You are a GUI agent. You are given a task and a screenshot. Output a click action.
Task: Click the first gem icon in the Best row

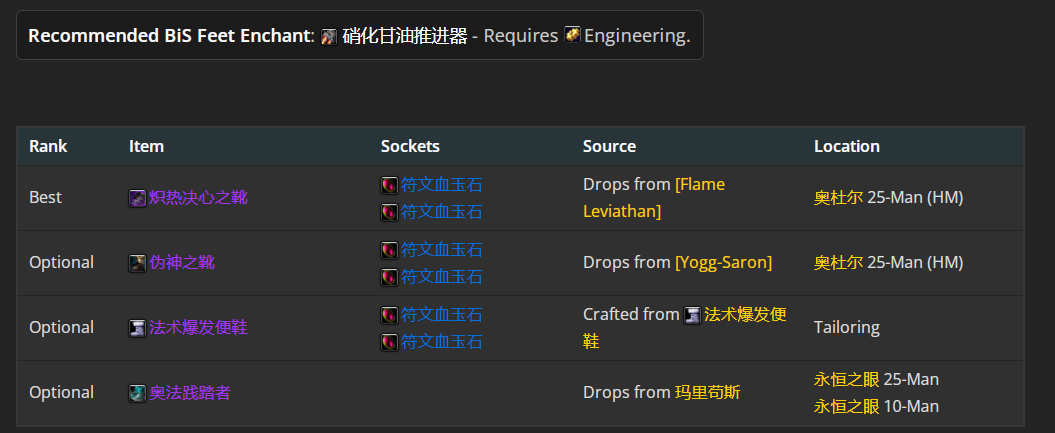pyautogui.click(x=389, y=186)
